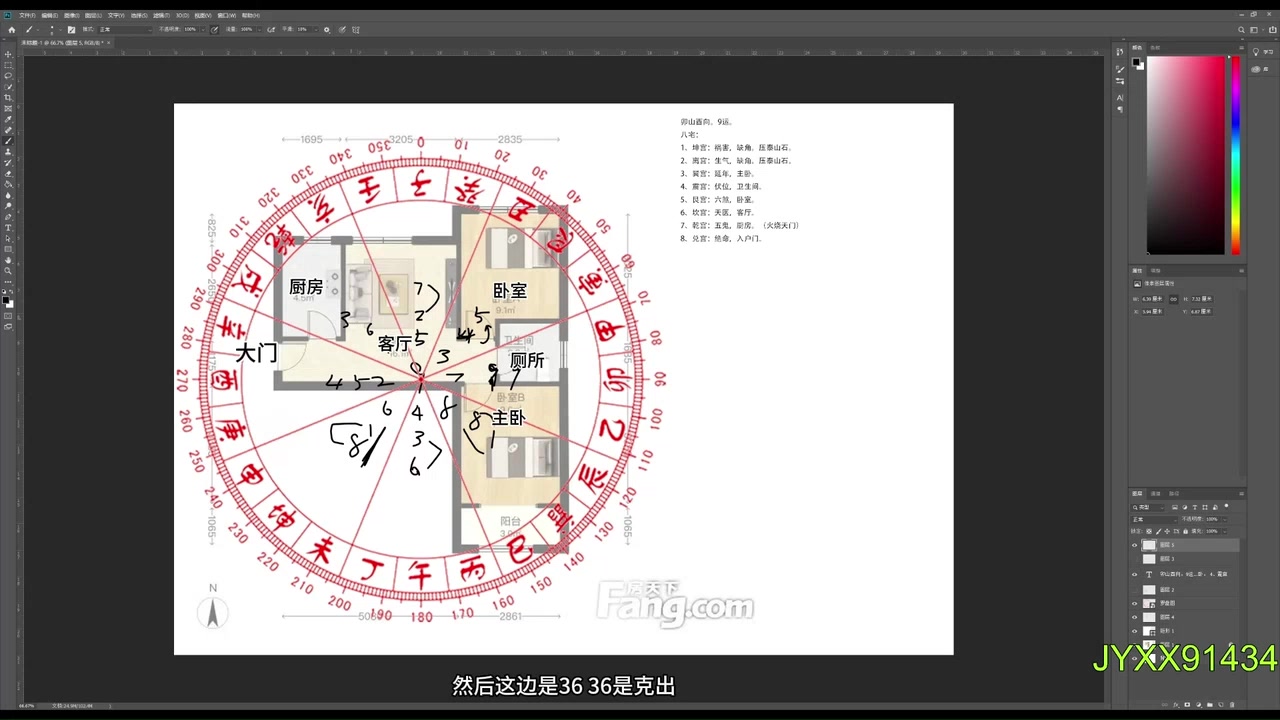Open the 文件 menu
1280x720 pixels.
[27, 15]
